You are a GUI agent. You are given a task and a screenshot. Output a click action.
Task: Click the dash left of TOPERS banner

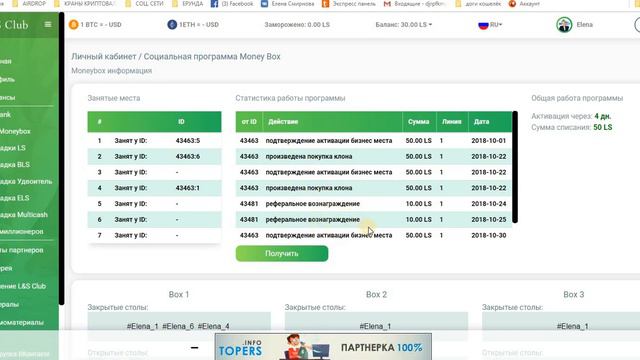194,348
